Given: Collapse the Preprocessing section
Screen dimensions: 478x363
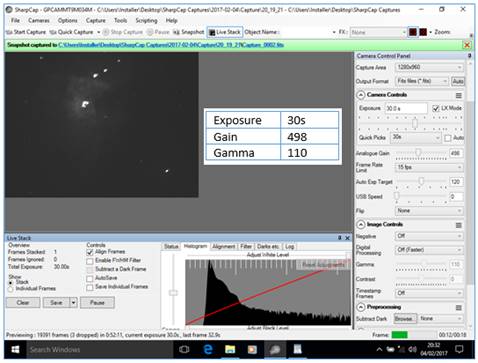Looking at the screenshot, I should pyautogui.click(x=361, y=307).
